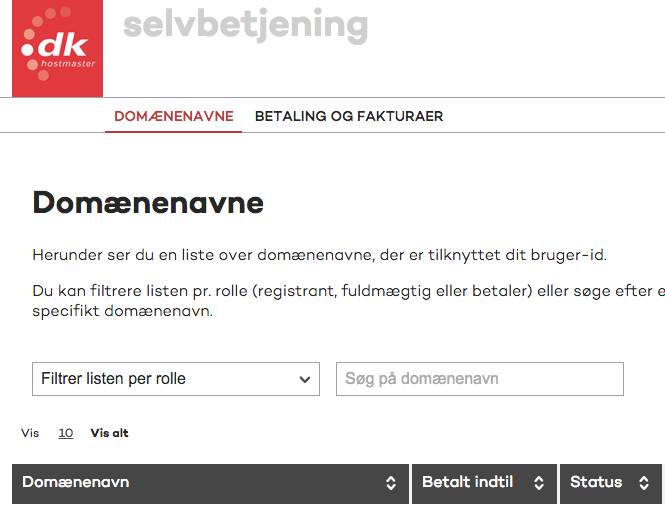Screen dimensions: 665x510
Task: Click the paragraph starting 'Du kan filtrere'
Action: tap(349, 301)
